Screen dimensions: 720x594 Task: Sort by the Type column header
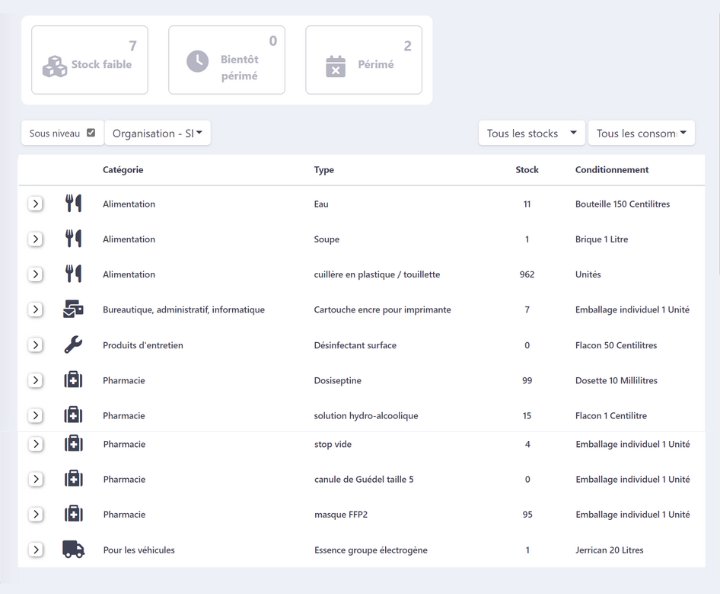324,170
